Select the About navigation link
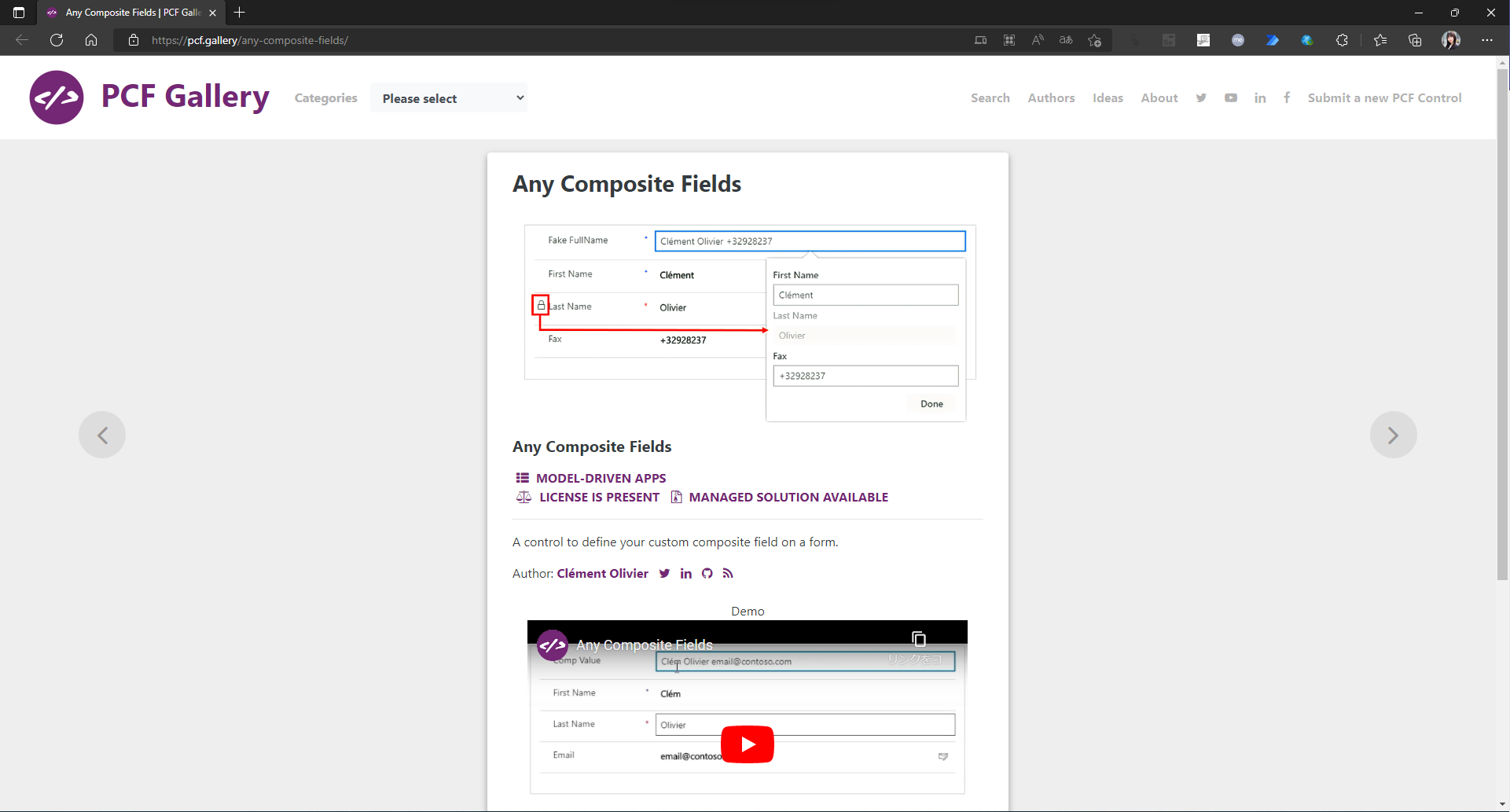This screenshot has height=812, width=1510. point(1159,97)
